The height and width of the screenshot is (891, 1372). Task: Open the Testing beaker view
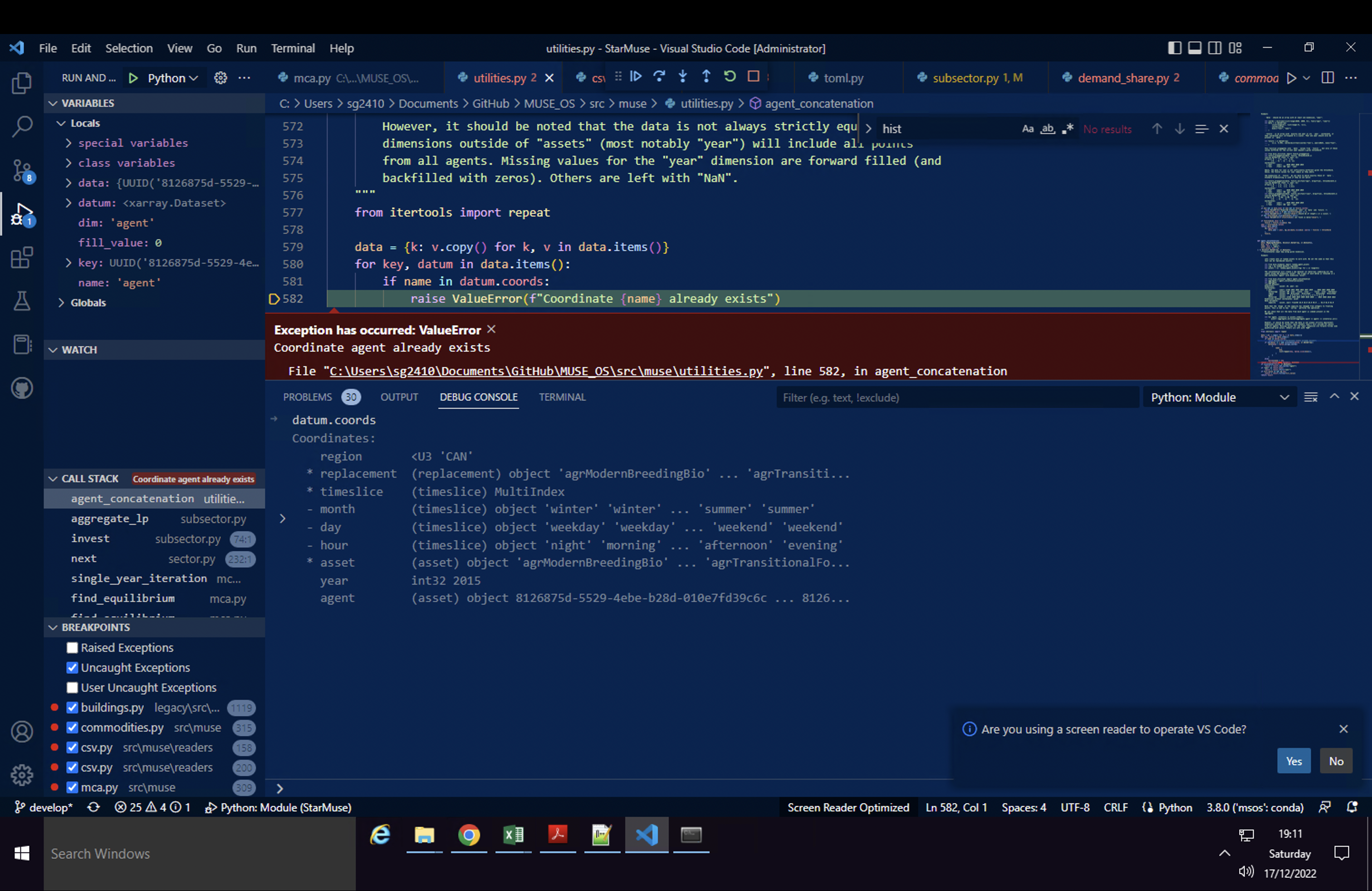21,301
